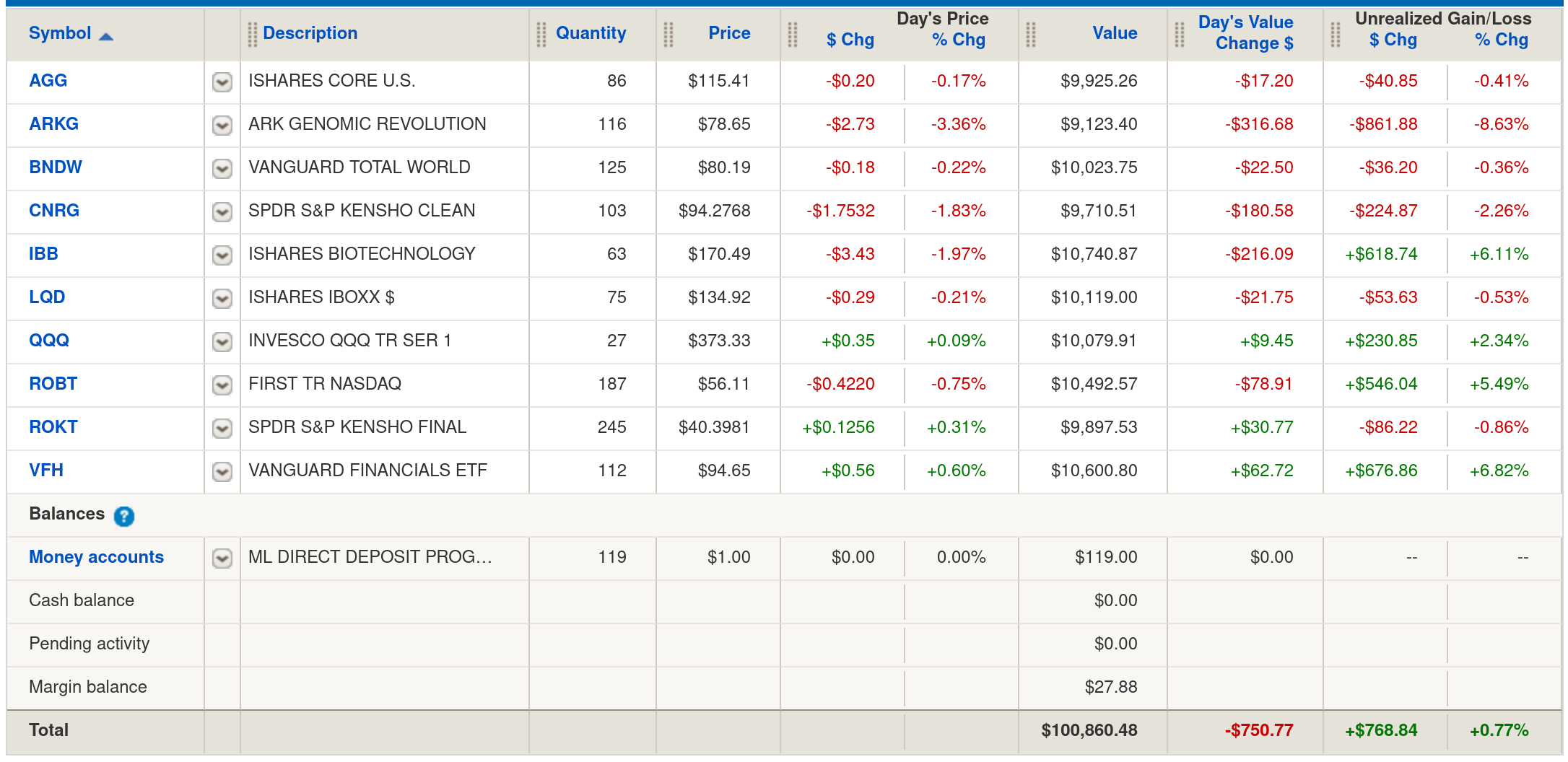Open the Money accounts link
1568x762 pixels.
pyautogui.click(x=96, y=557)
